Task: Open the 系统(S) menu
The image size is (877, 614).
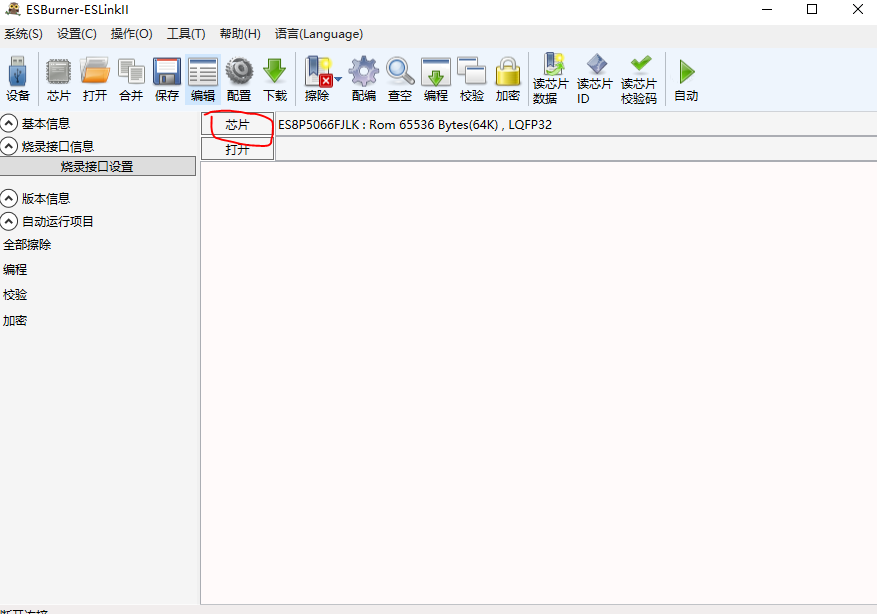Action: pyautogui.click(x=23, y=34)
